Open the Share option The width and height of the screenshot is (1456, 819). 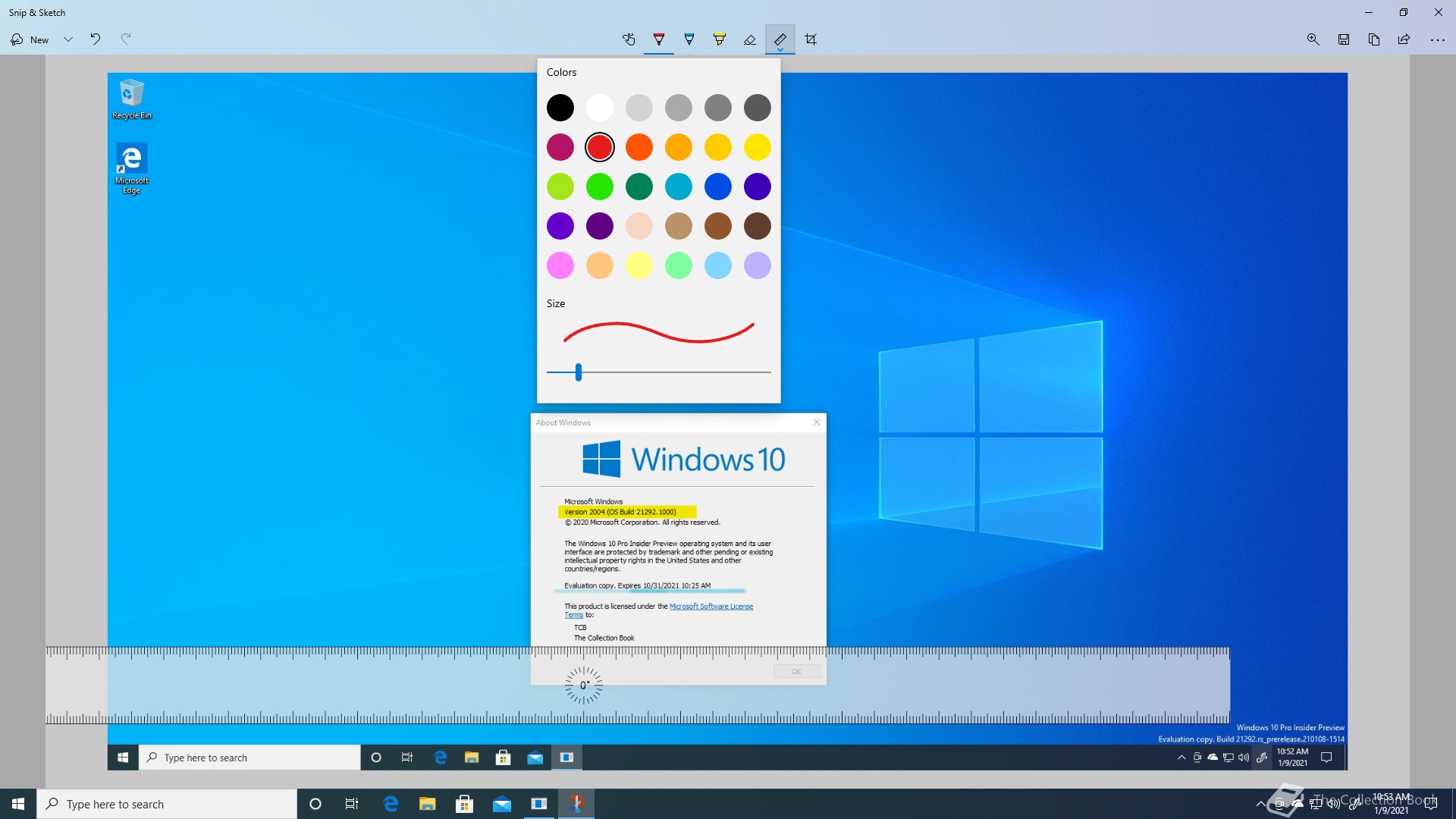[1404, 39]
